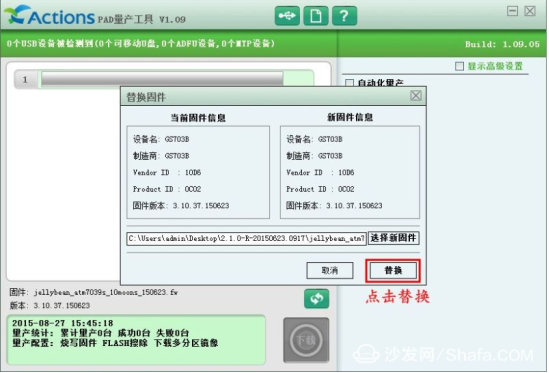The image size is (549, 373).
Task: Toggle the 自动化量产 checkbox
Action: point(349,83)
